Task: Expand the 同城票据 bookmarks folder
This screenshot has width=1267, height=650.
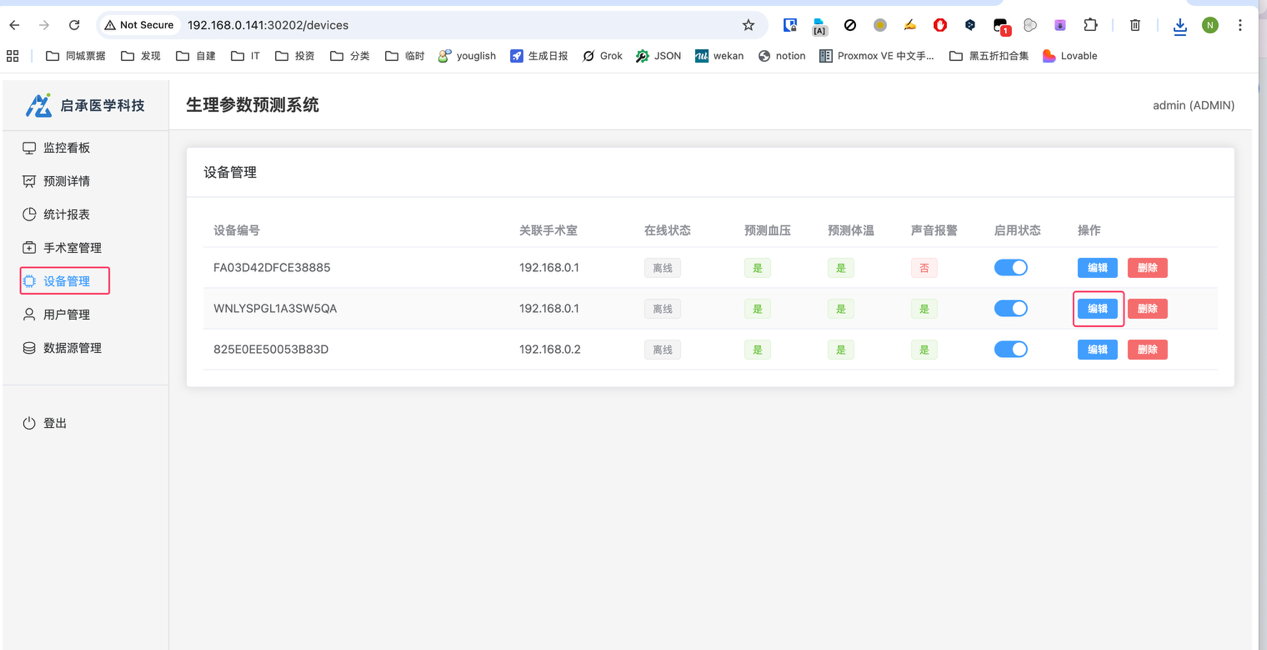Action: pyautogui.click(x=76, y=56)
